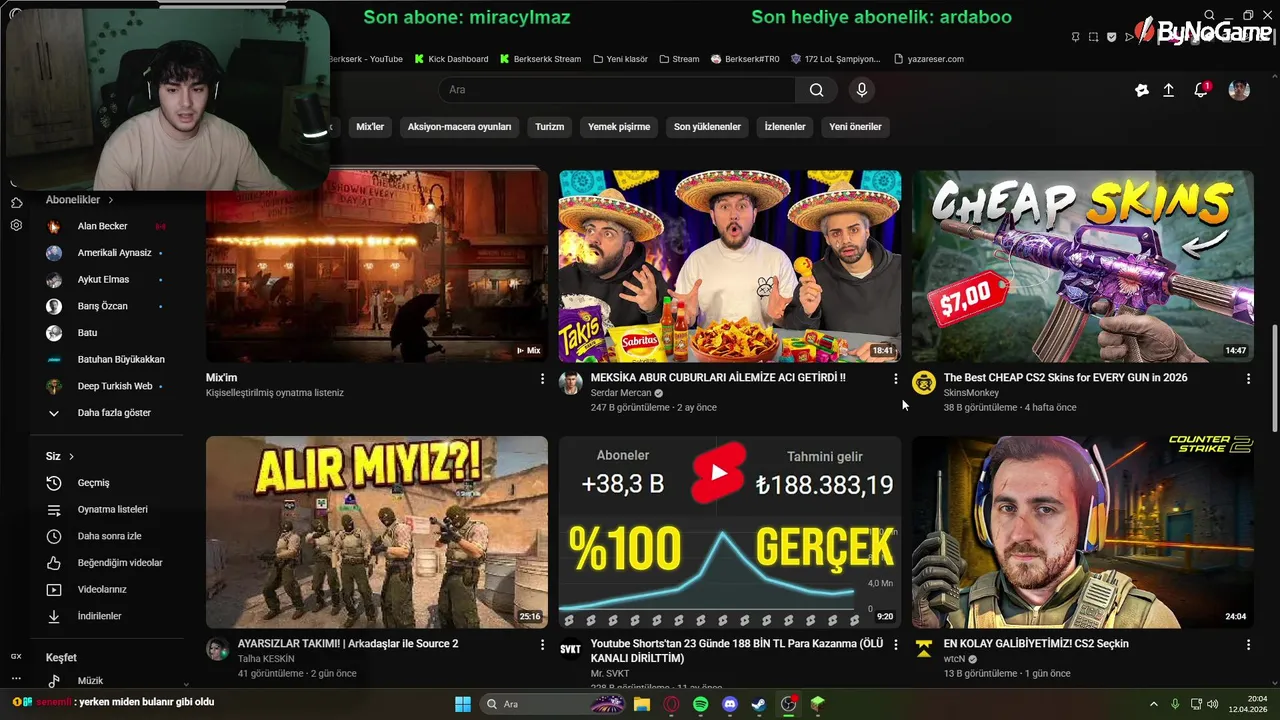Open Mr. SVKT channel avatar

571,649
